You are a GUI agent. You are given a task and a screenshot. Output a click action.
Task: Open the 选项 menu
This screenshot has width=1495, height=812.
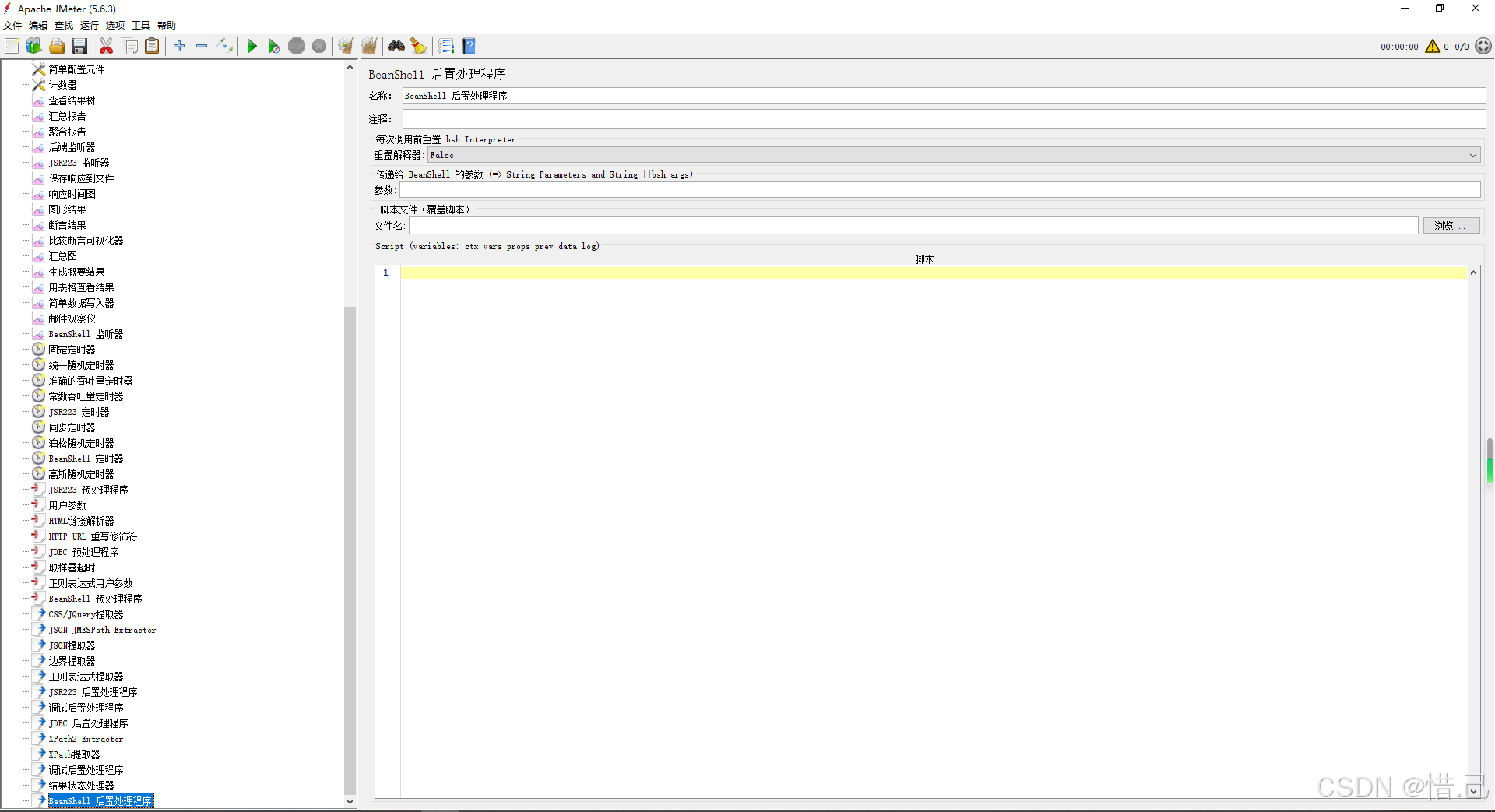(115, 26)
